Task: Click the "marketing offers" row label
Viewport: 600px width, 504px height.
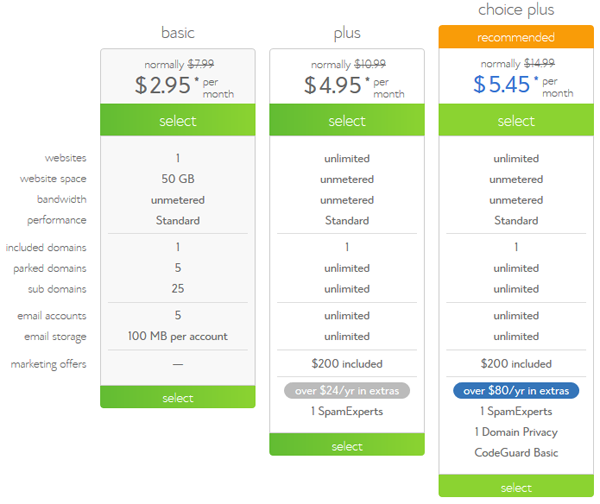Action: point(49,364)
